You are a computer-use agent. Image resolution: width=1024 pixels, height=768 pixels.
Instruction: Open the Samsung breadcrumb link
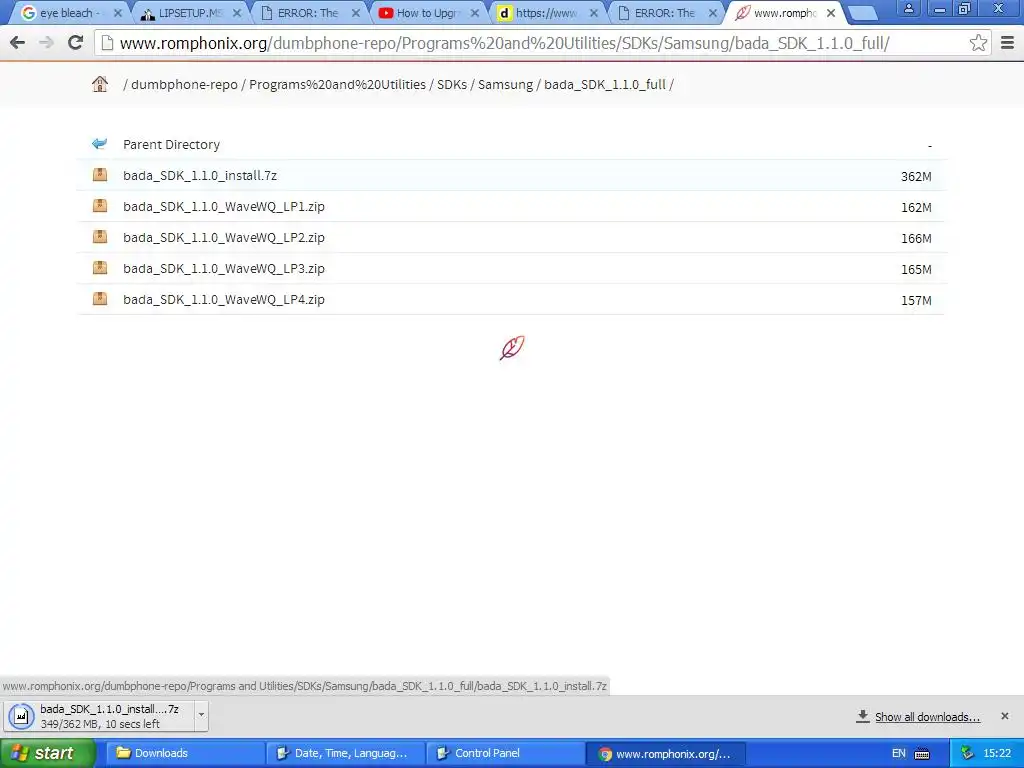coord(505,84)
